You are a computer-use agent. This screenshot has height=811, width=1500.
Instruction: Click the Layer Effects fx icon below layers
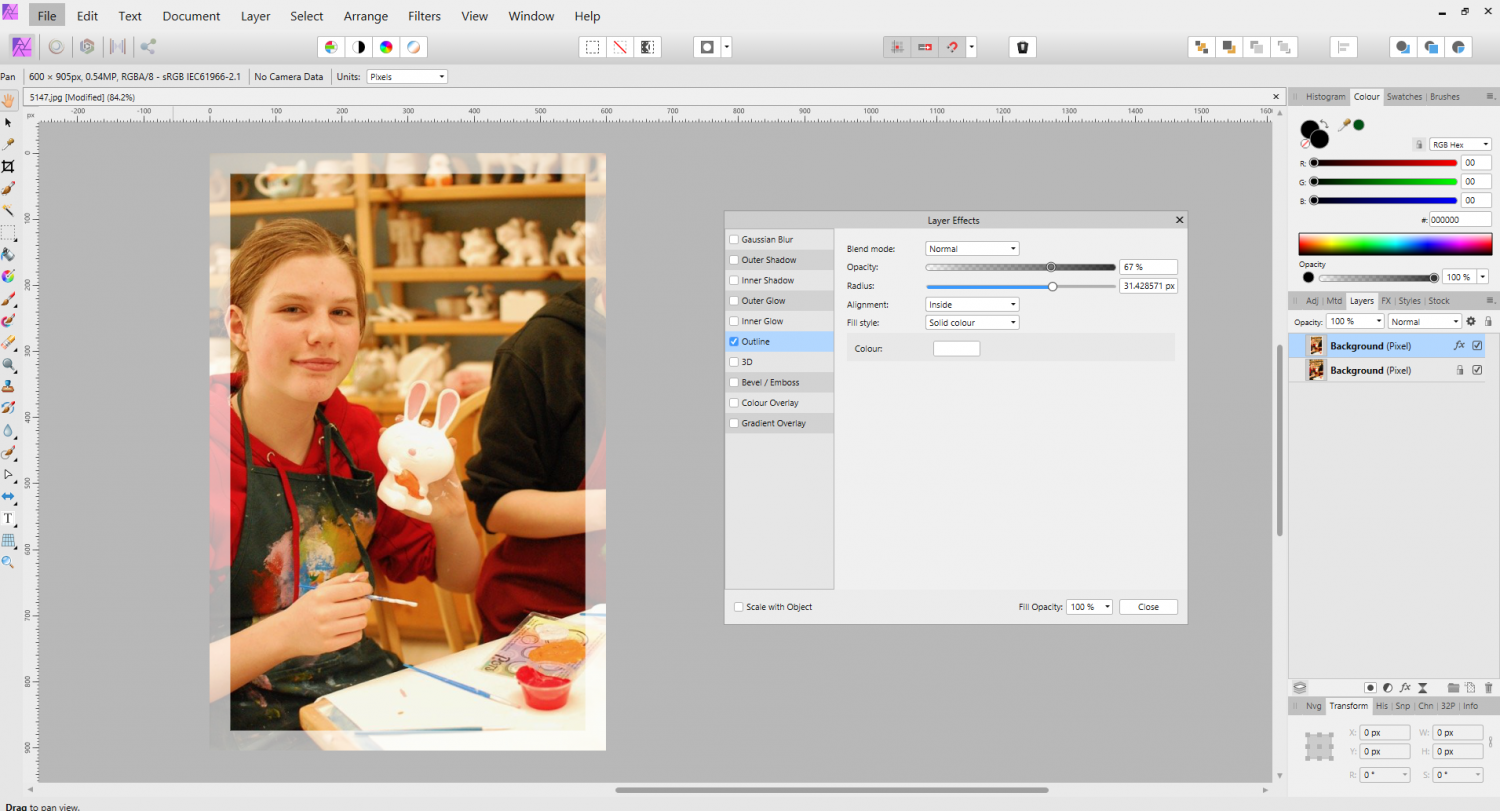1405,688
